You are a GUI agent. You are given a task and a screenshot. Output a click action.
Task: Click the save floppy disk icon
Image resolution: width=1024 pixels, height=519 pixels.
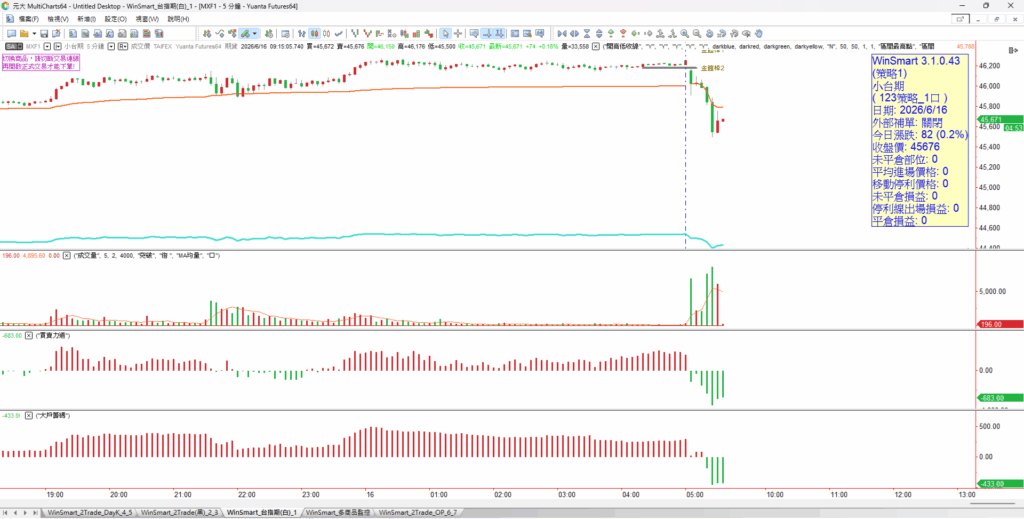click(x=44, y=33)
